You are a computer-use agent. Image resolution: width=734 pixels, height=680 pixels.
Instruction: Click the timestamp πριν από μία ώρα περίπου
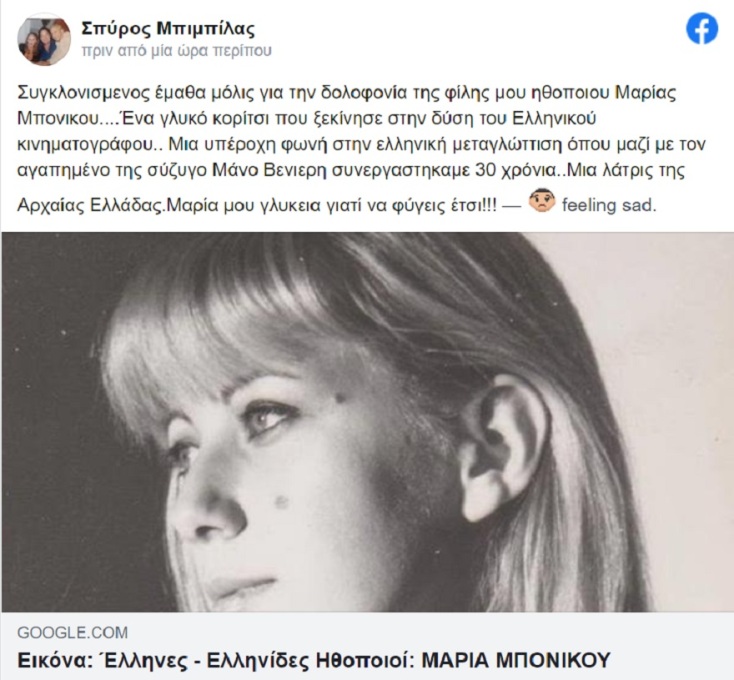click(176, 51)
